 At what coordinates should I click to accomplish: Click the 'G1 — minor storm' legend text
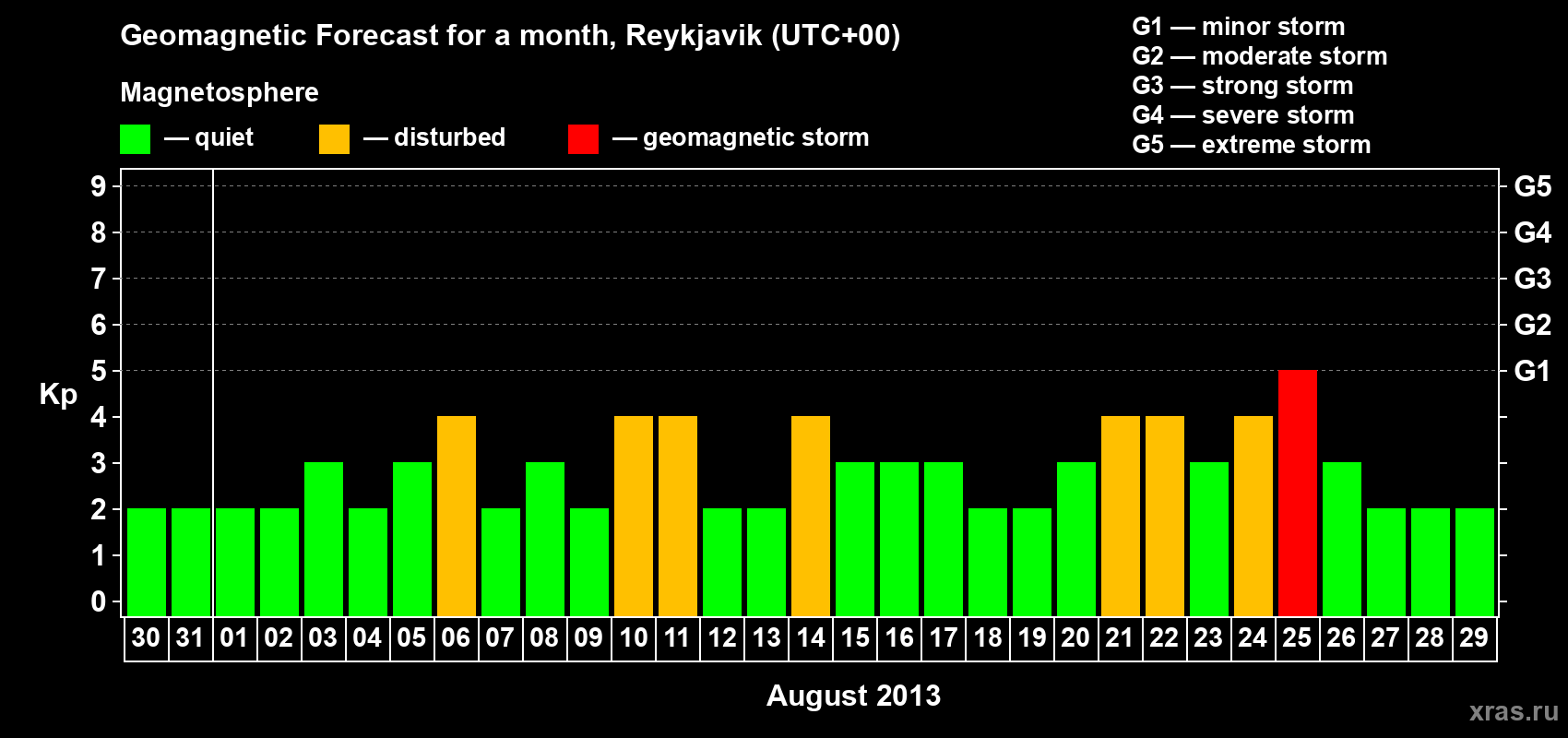click(x=1239, y=27)
